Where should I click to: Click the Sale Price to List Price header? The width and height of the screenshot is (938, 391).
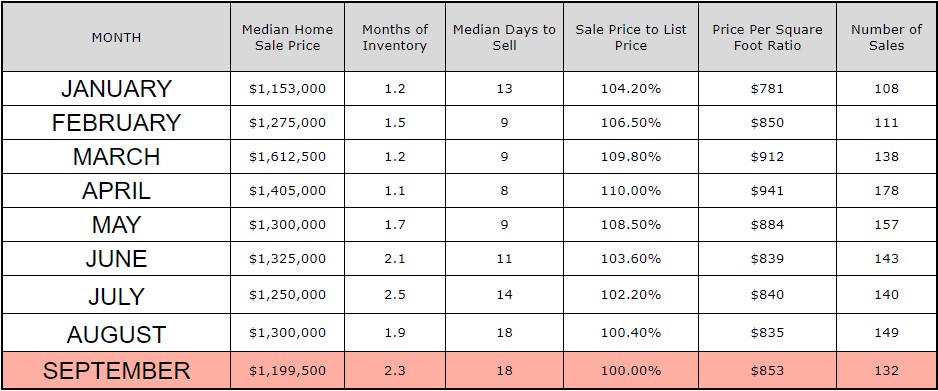pos(631,37)
